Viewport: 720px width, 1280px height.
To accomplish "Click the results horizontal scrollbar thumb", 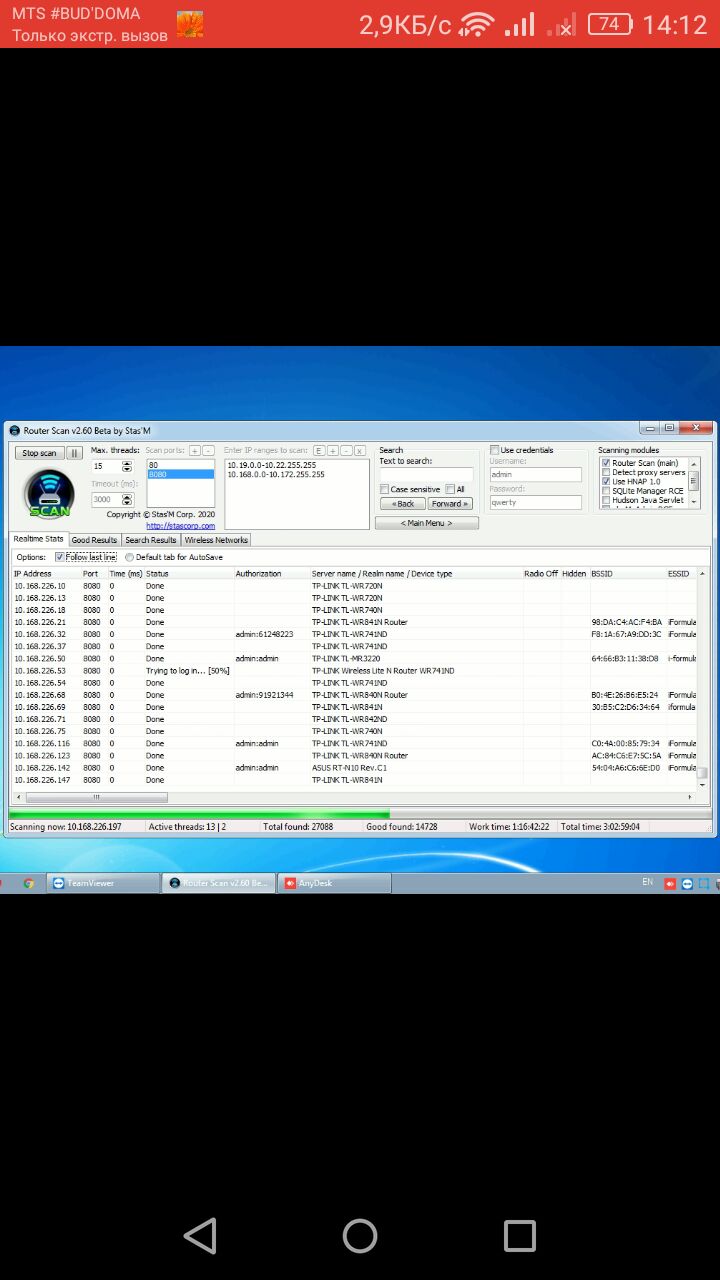I will tap(96, 798).
